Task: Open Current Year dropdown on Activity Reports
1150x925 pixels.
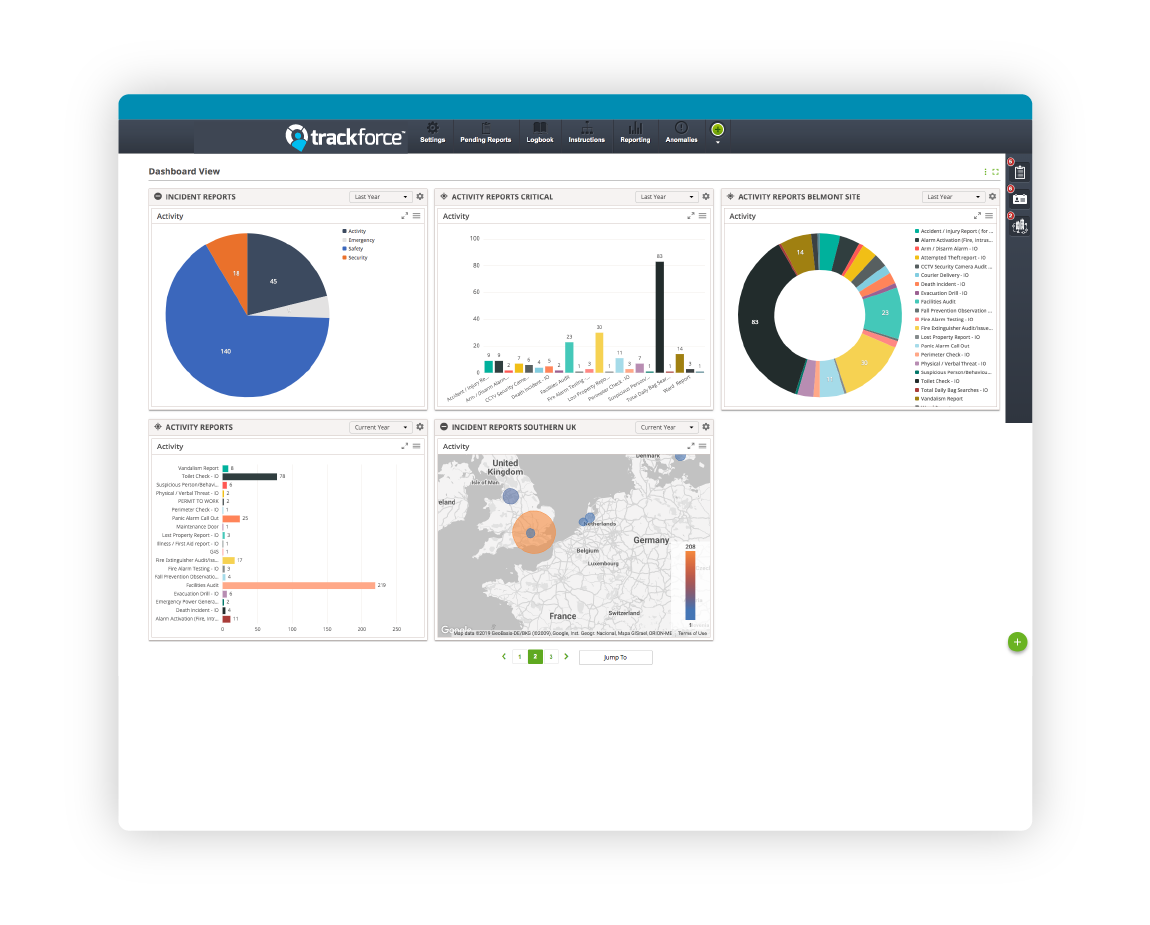Action: tap(380, 426)
